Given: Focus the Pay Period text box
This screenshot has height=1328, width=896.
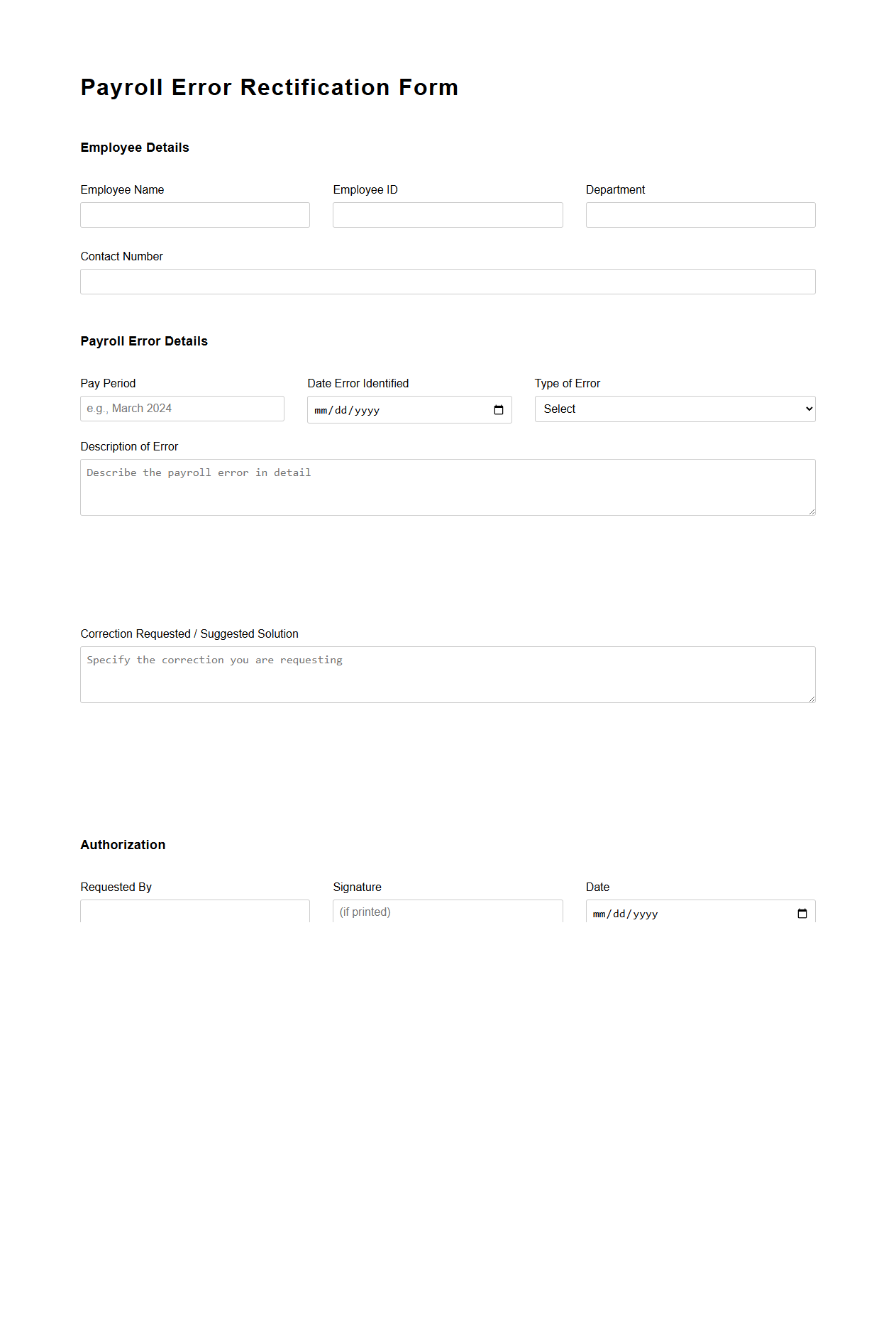Looking at the screenshot, I should pyautogui.click(x=182, y=409).
